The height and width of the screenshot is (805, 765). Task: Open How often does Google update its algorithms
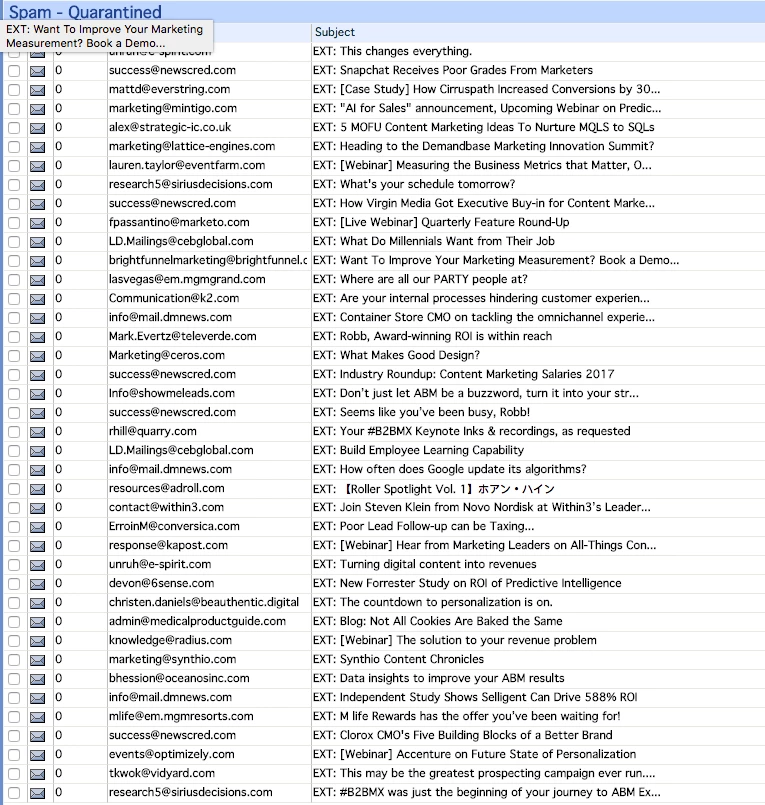(449, 469)
